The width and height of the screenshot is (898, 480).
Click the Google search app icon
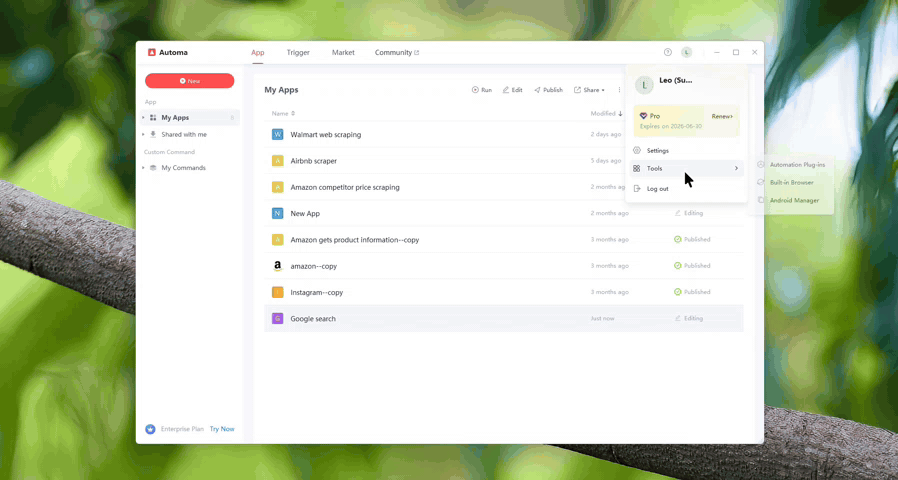(x=278, y=318)
